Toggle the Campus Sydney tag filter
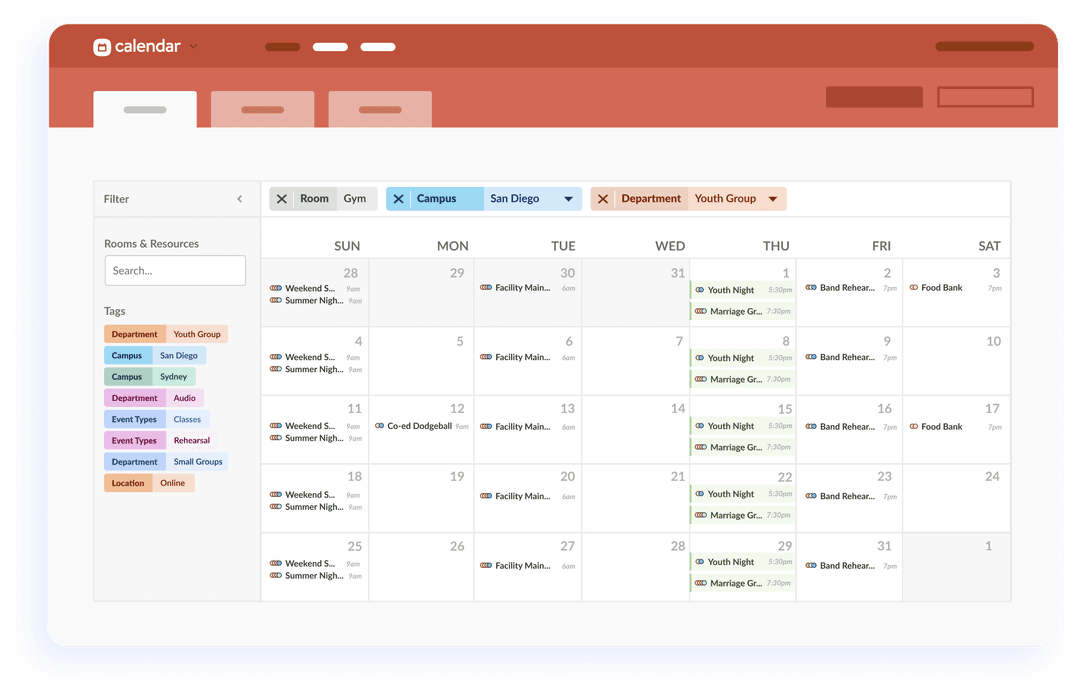1080x694 pixels. pos(149,376)
